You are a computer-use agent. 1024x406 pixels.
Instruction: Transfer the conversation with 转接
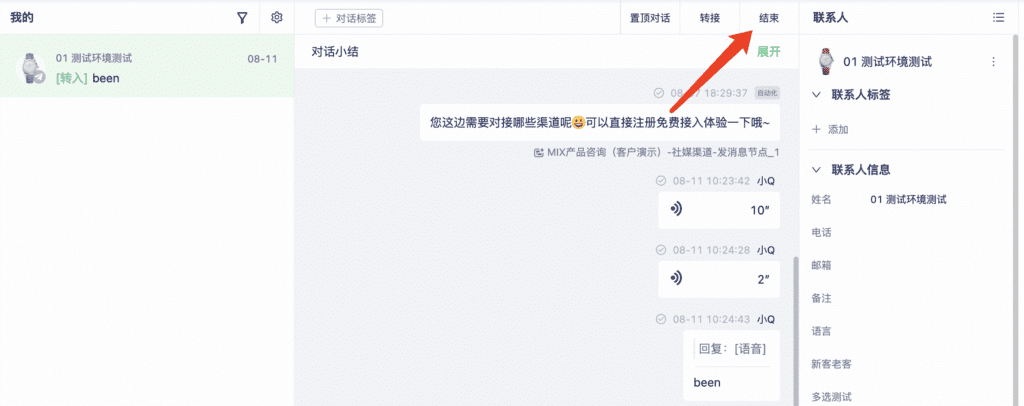tap(710, 18)
